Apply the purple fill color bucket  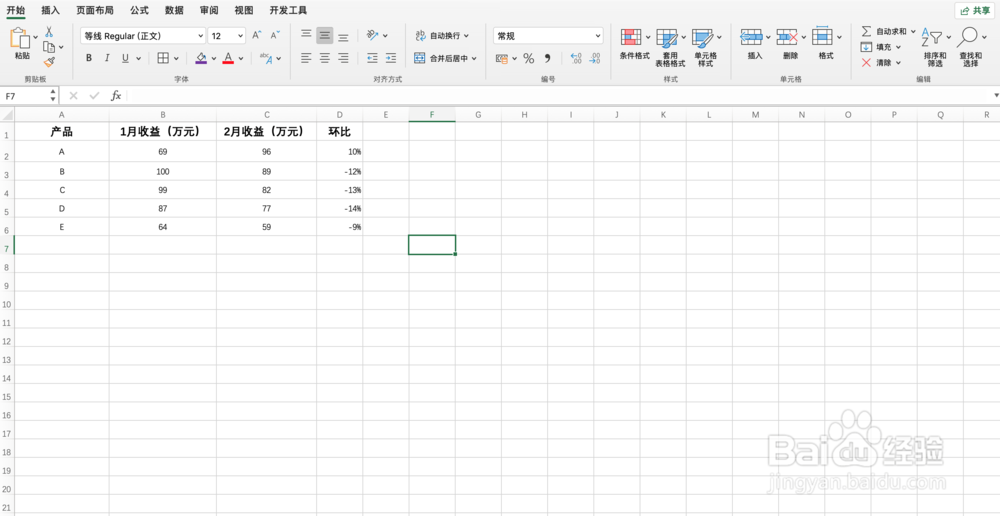[201, 58]
